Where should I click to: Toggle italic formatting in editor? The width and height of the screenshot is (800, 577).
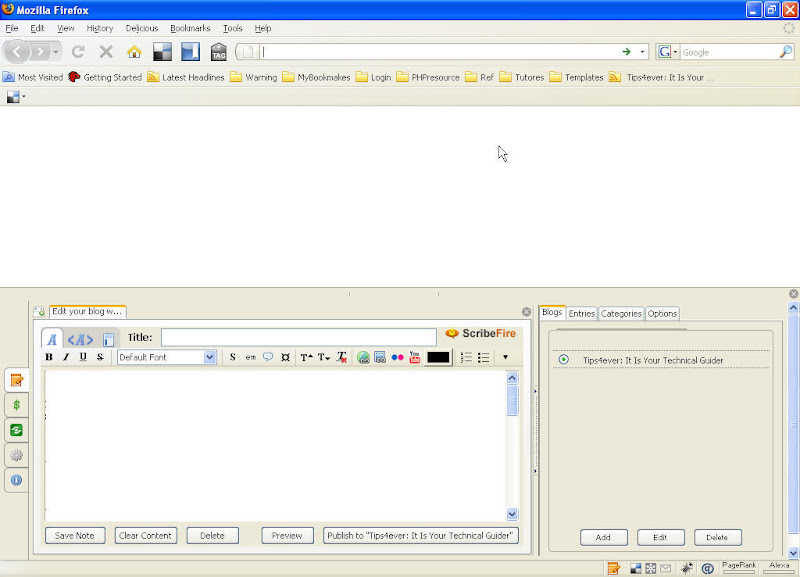66,357
